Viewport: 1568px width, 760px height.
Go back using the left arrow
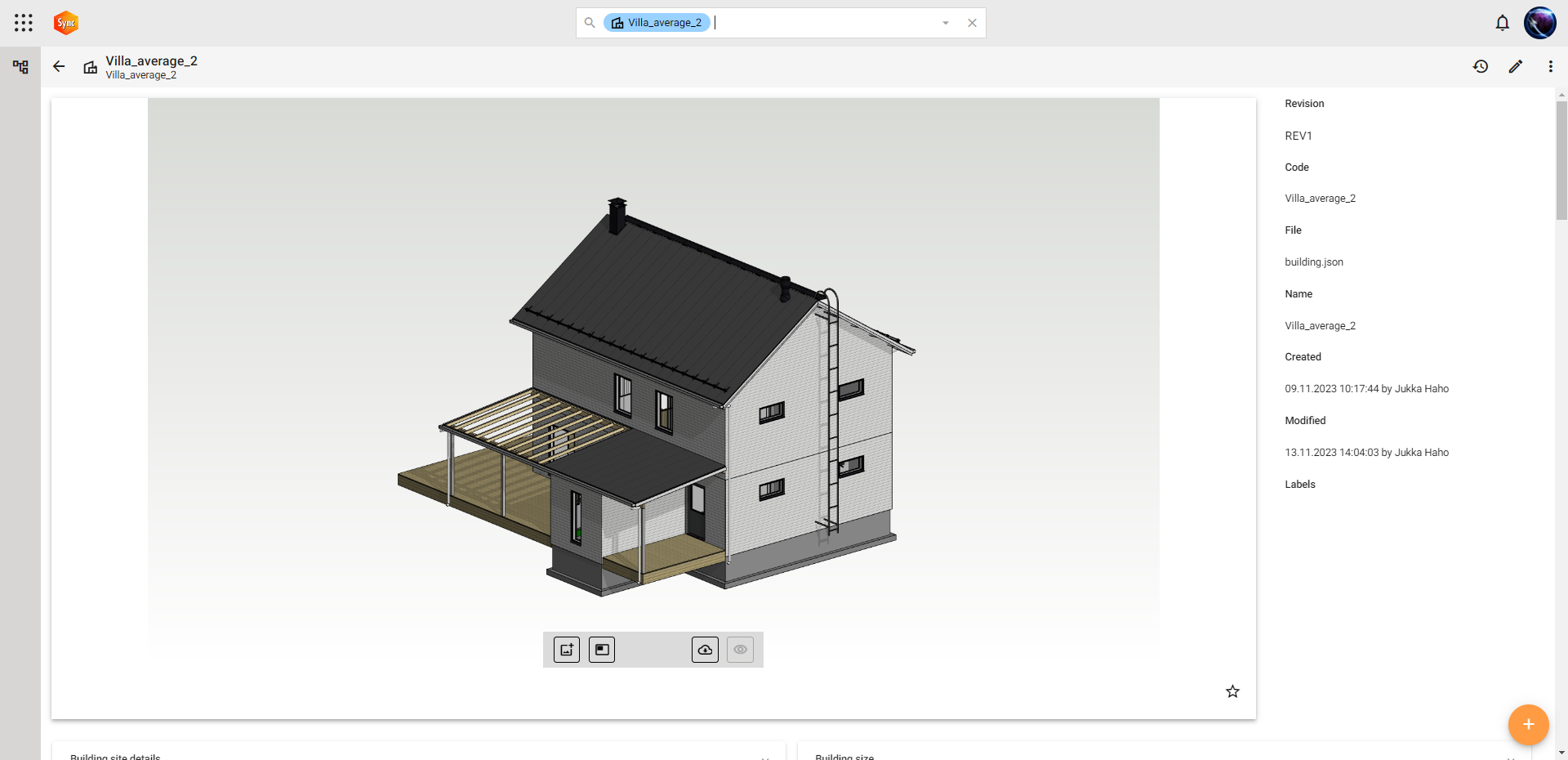tap(59, 67)
